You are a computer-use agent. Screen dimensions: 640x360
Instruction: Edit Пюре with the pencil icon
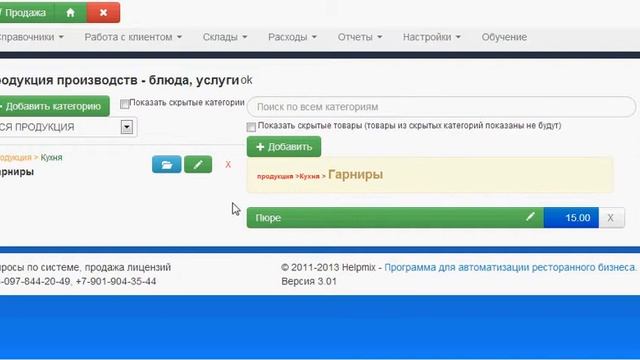[530, 217]
